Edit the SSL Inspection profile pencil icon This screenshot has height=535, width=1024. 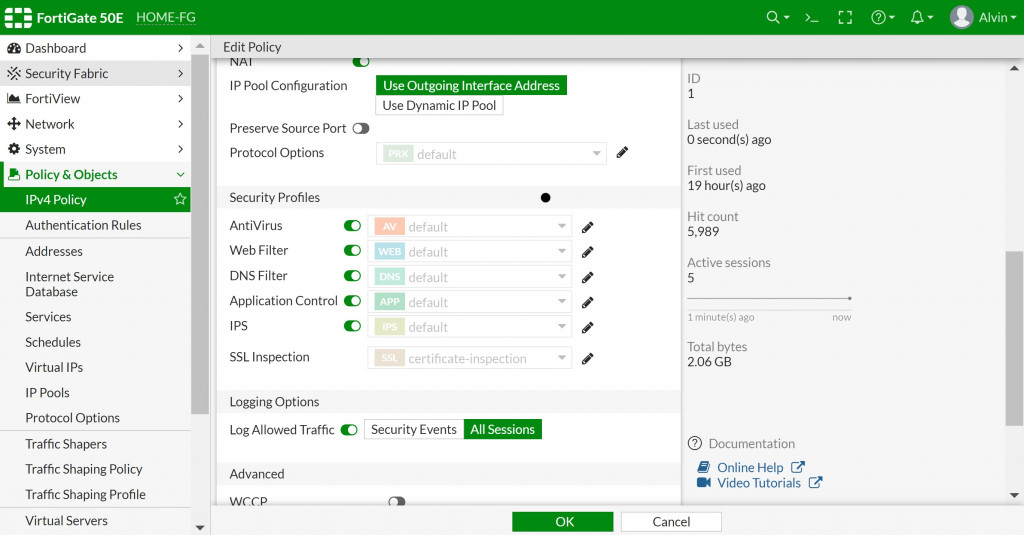coord(588,358)
